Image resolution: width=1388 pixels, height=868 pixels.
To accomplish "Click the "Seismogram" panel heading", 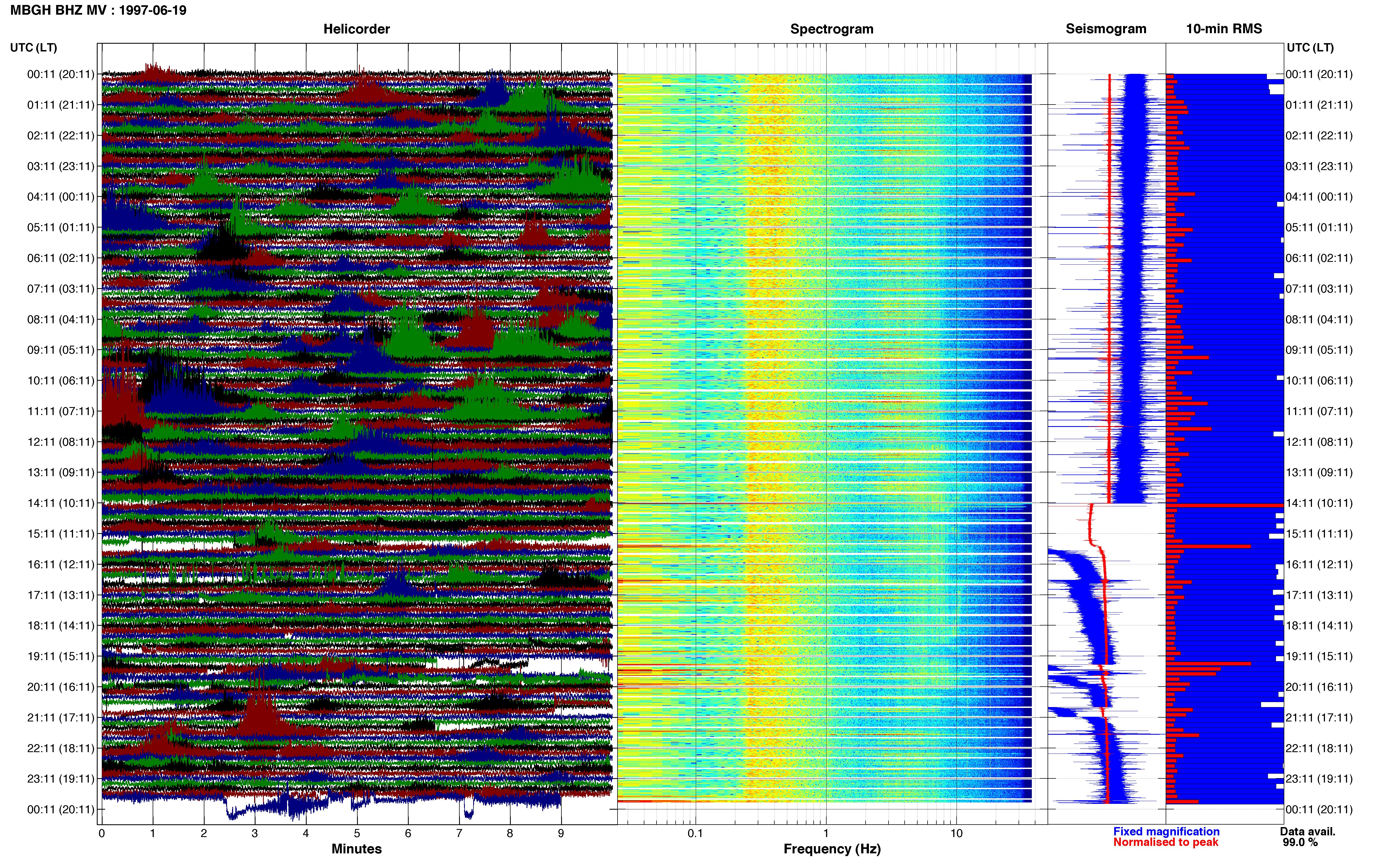I will [x=1106, y=29].
